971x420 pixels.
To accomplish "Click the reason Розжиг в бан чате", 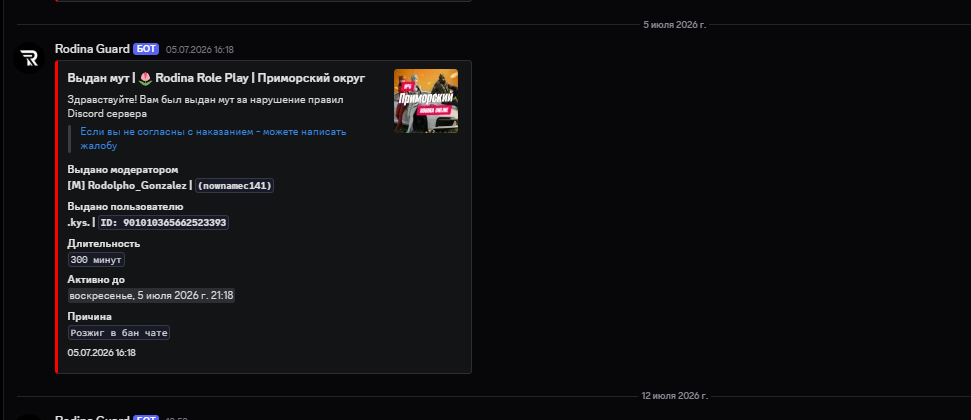I will tap(119, 333).
